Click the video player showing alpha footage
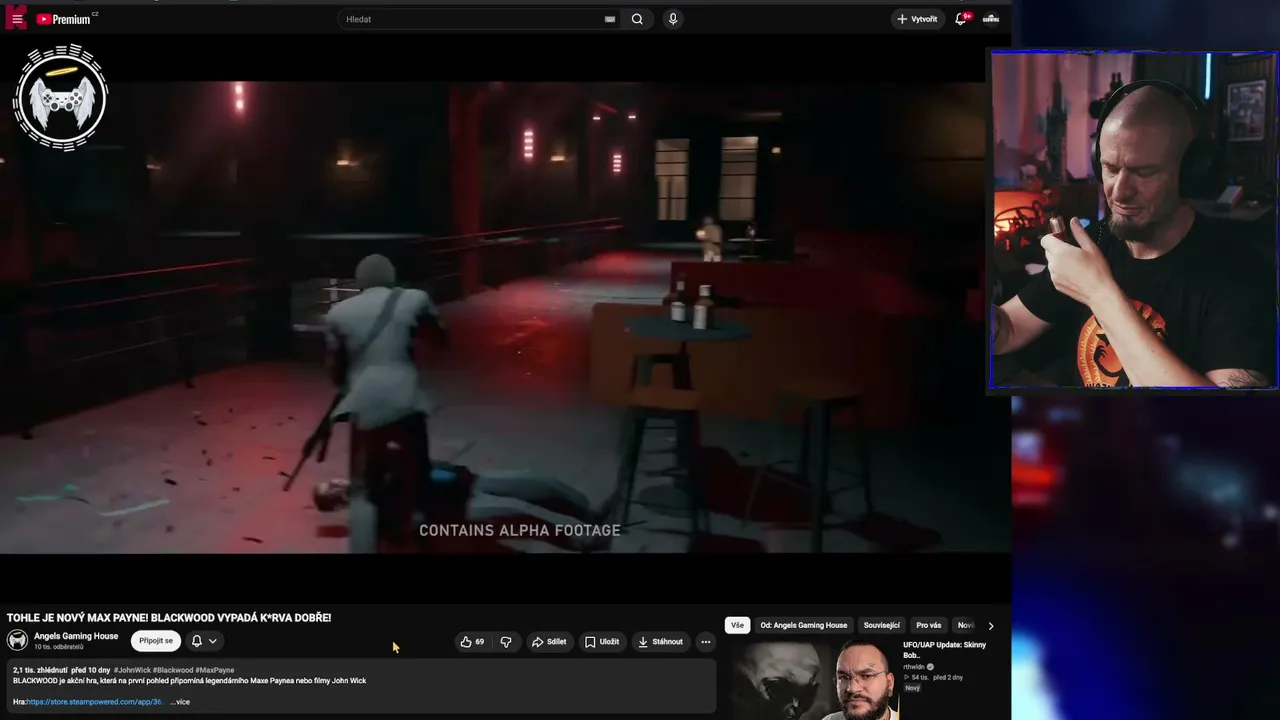1280x720 pixels. pyautogui.click(x=492, y=316)
